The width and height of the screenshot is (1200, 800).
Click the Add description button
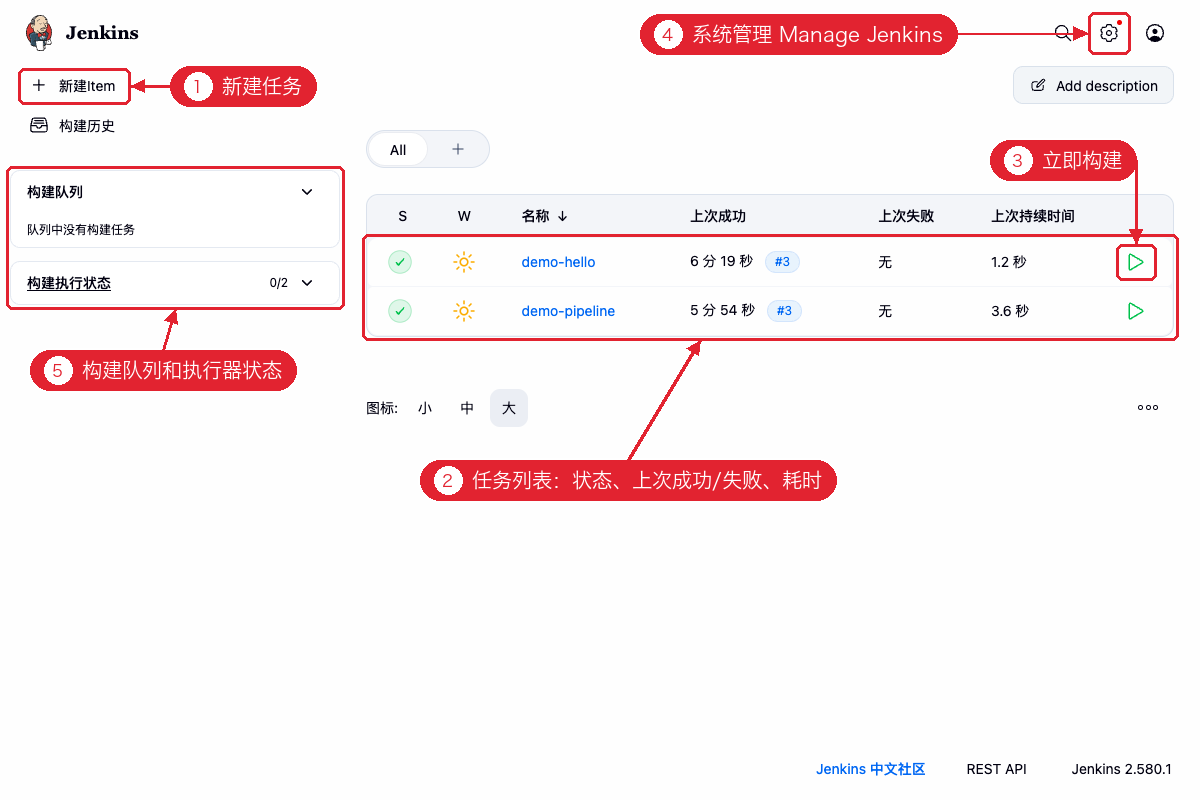coord(1093,86)
